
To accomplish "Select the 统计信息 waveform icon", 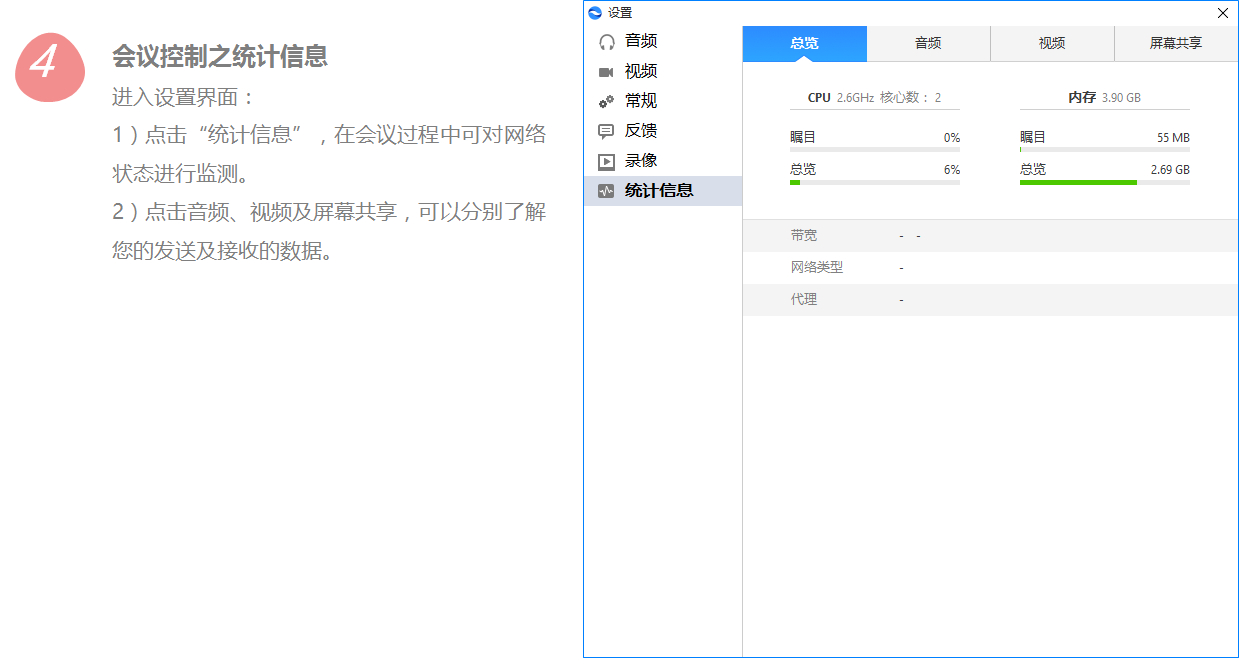I will point(607,191).
